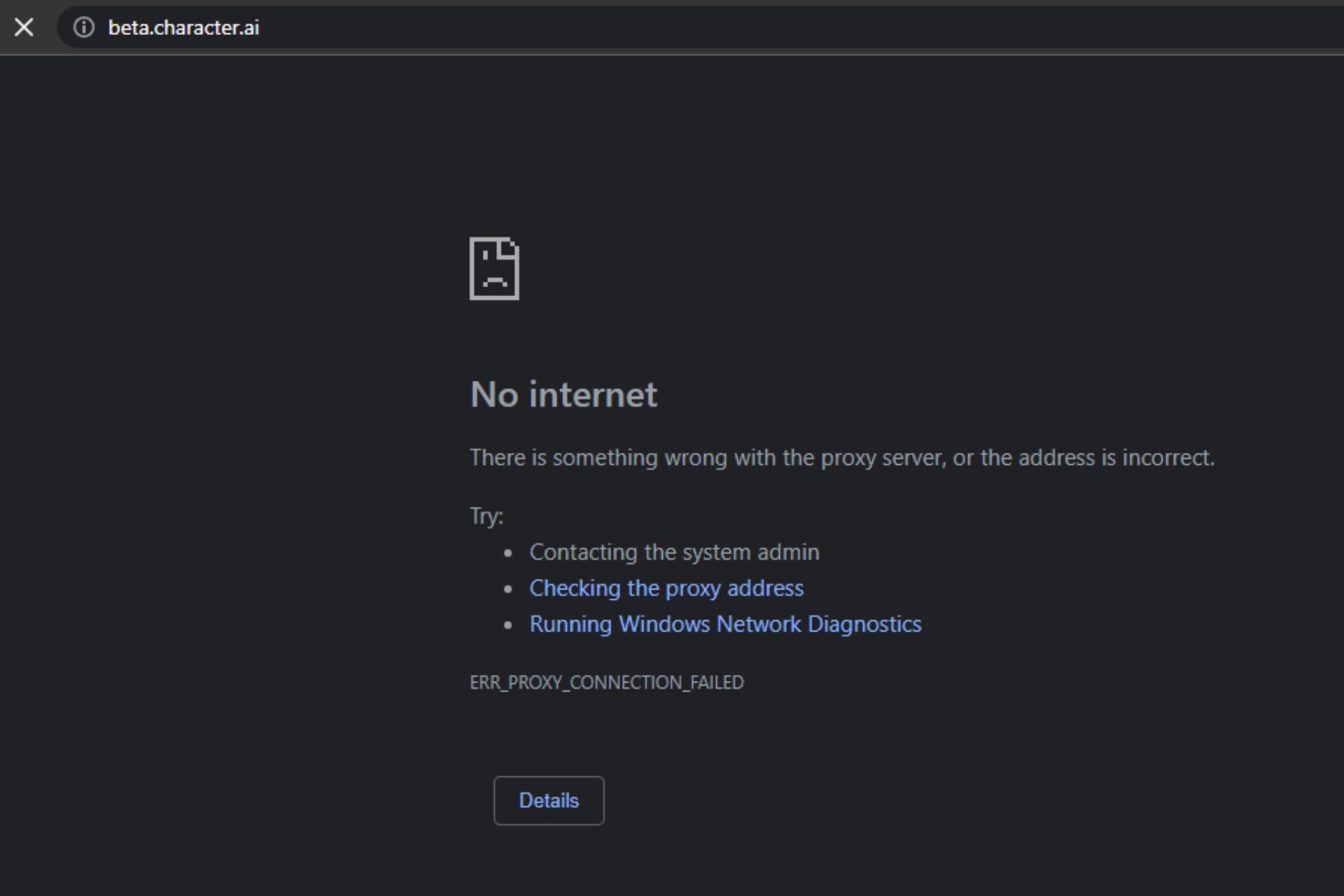Click the Try: label

click(x=486, y=516)
